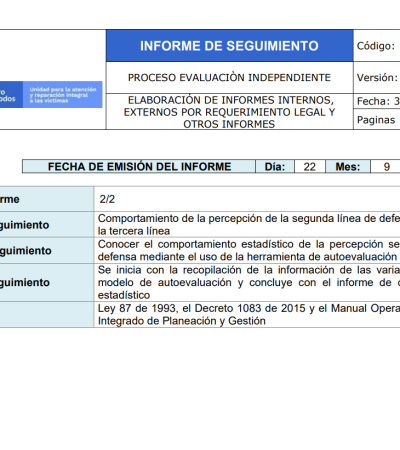The height and width of the screenshot is (450, 400).
Task: Select the Código field
Action: (x=377, y=46)
